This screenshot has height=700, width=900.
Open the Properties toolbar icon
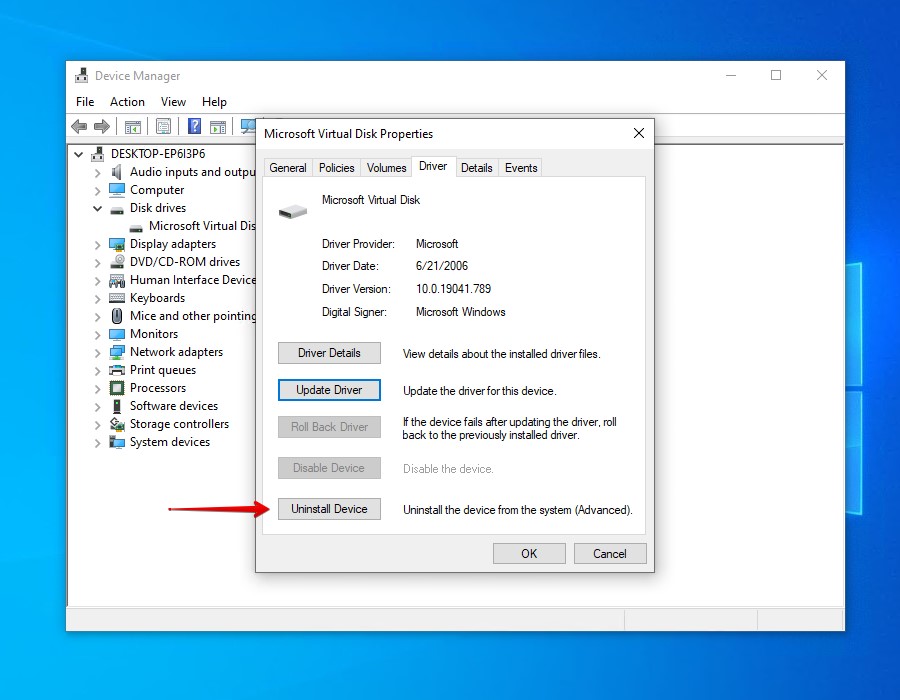click(164, 126)
